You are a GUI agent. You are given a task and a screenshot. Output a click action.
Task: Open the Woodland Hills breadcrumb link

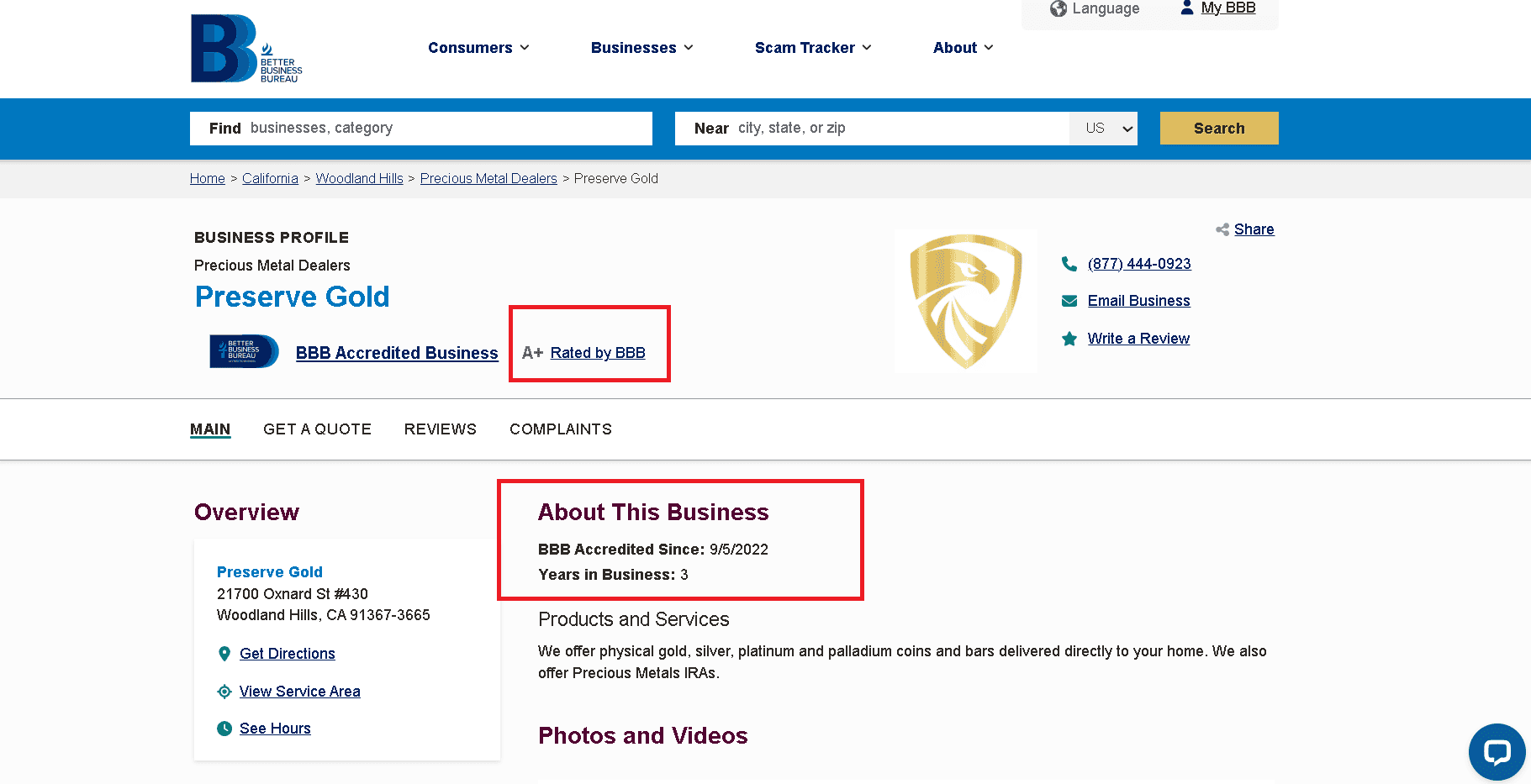point(360,178)
